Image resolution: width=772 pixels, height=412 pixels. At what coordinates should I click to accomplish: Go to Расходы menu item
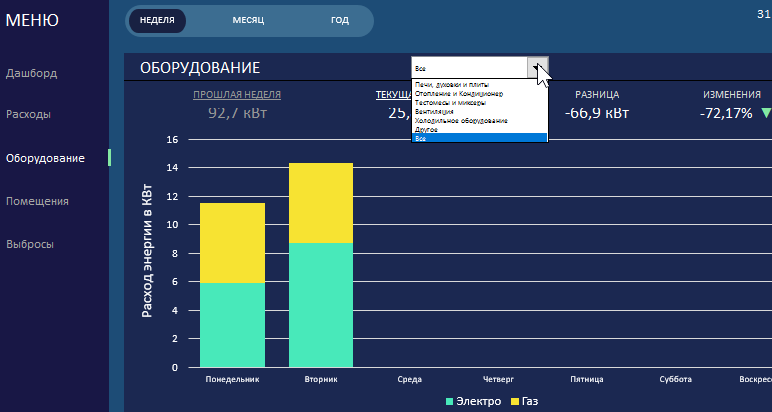point(28,114)
